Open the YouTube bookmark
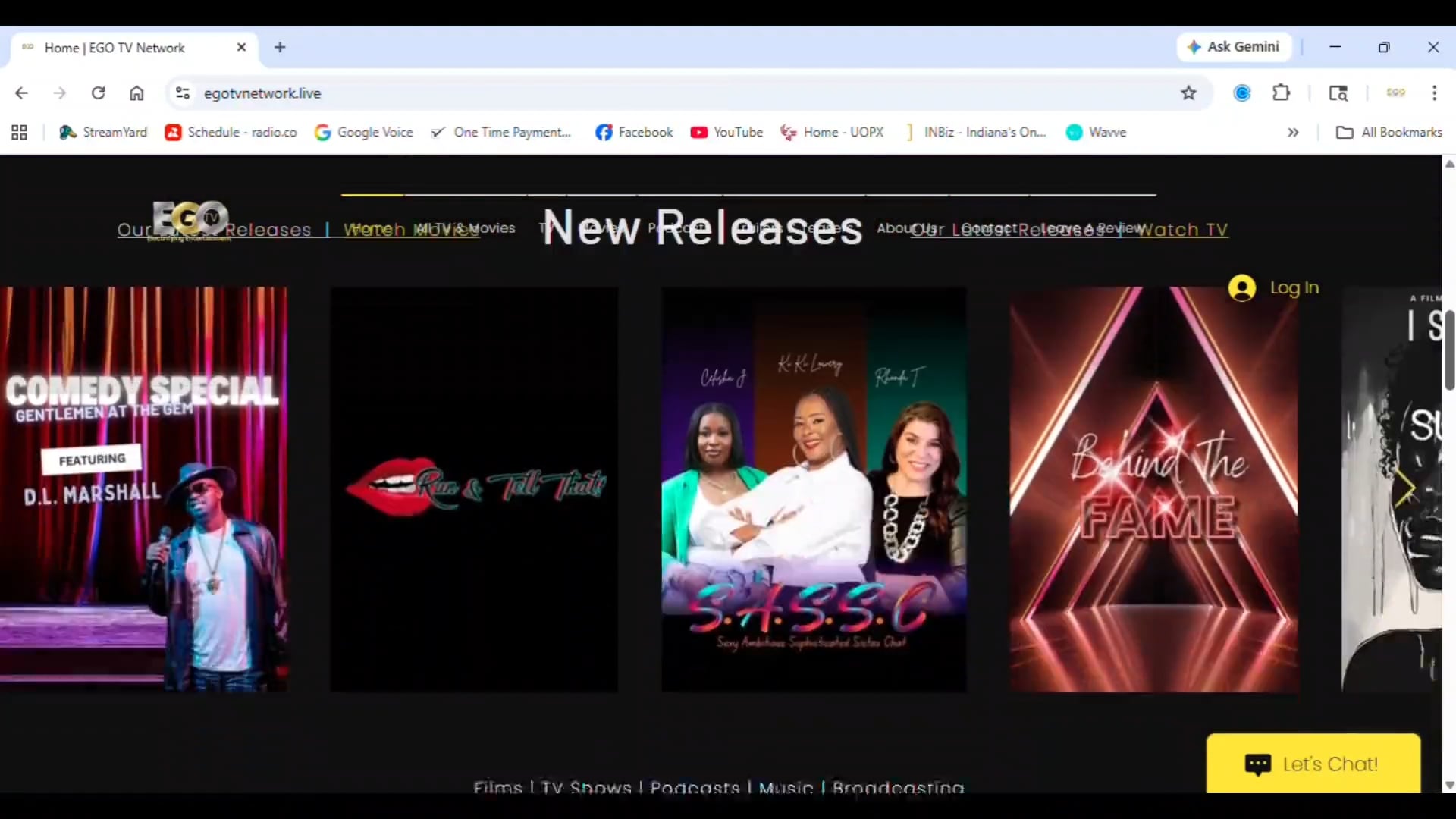1456x819 pixels. tap(726, 132)
